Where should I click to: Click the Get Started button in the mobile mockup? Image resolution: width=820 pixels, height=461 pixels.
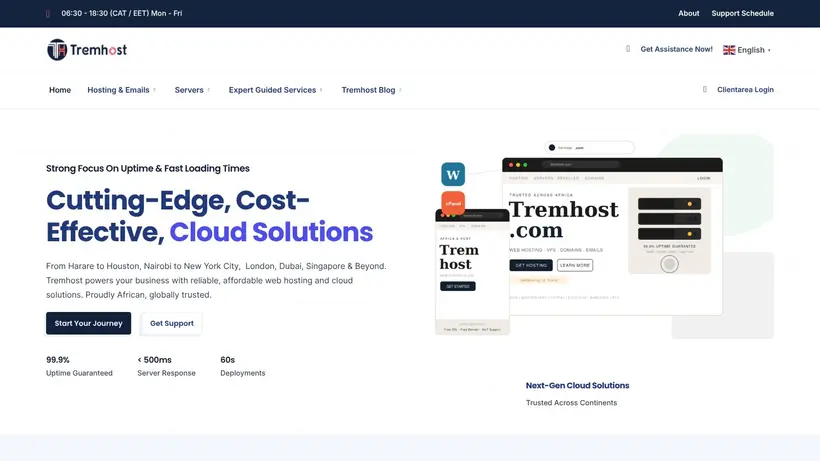click(458, 286)
